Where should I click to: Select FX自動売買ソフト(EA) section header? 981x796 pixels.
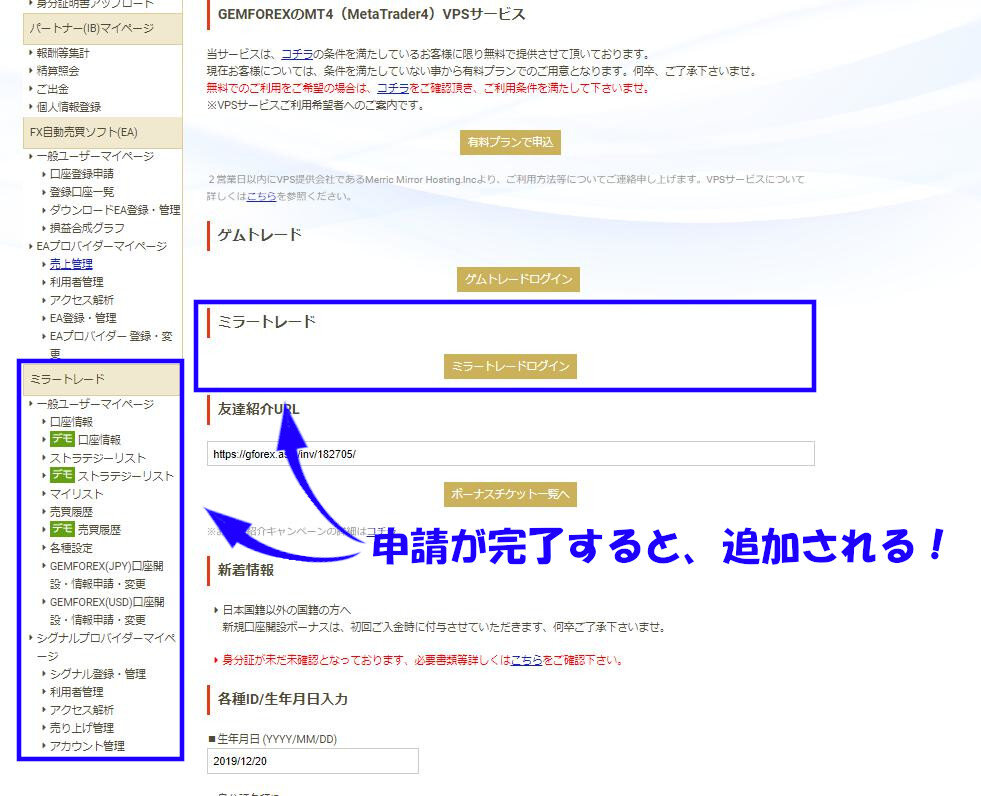click(x=103, y=132)
